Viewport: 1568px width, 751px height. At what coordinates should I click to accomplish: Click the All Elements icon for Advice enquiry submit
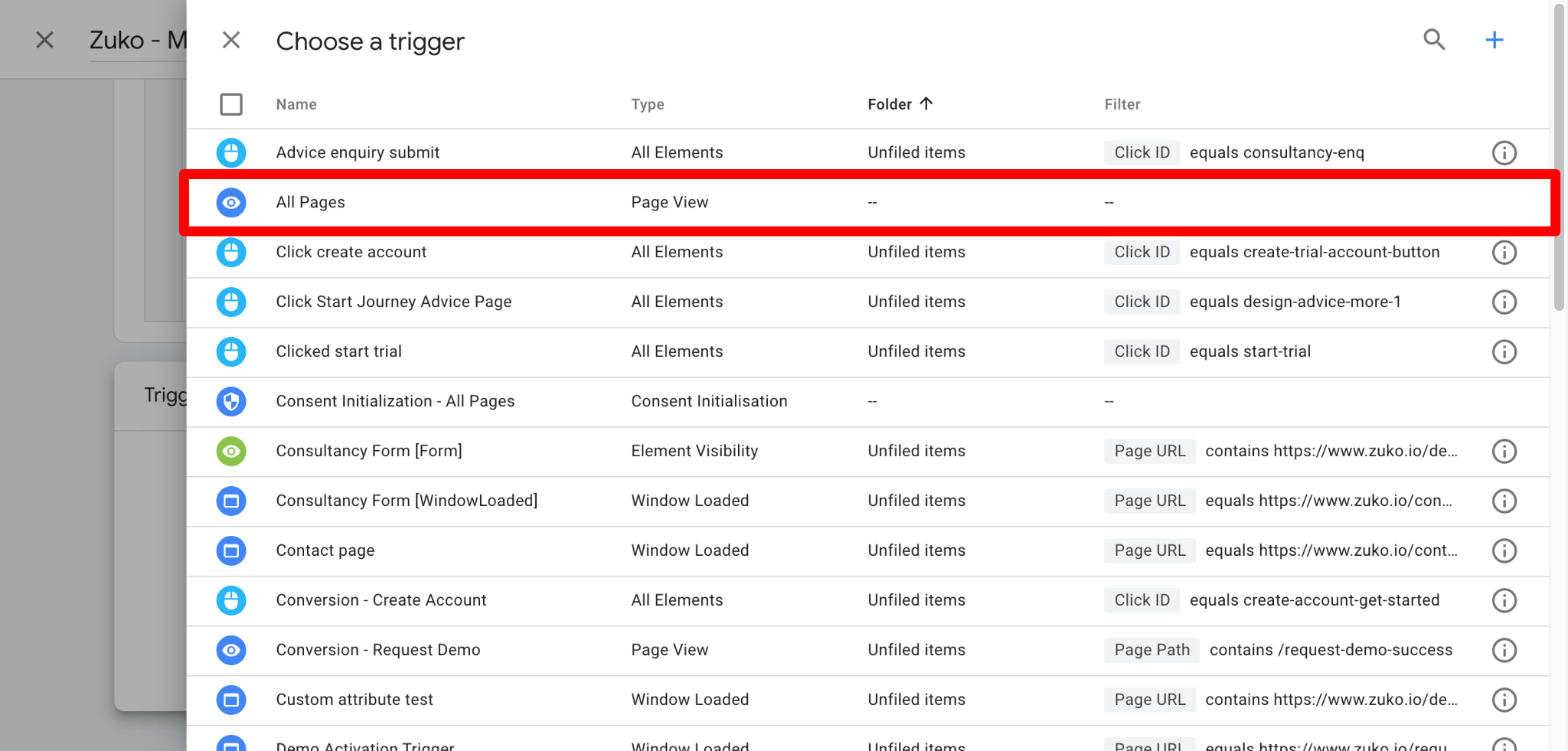(231, 152)
